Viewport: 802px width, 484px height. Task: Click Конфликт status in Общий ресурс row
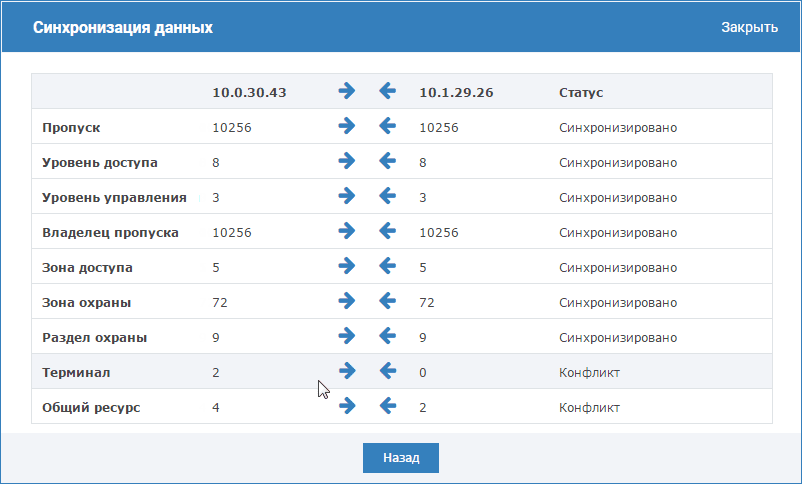(x=589, y=408)
